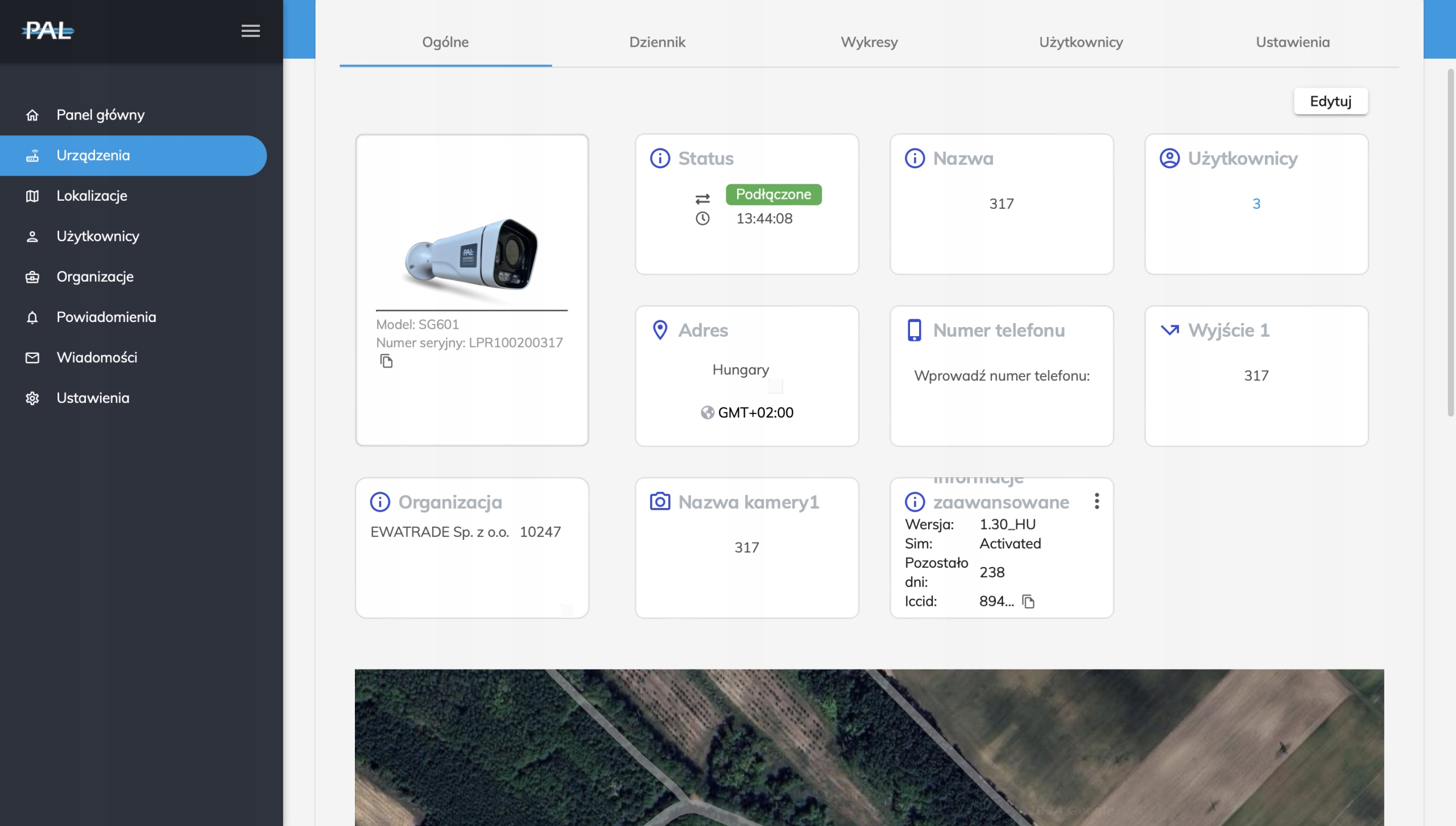Click the Nazwa kamery1 camera icon
The width and height of the screenshot is (1456, 826).
tap(660, 502)
